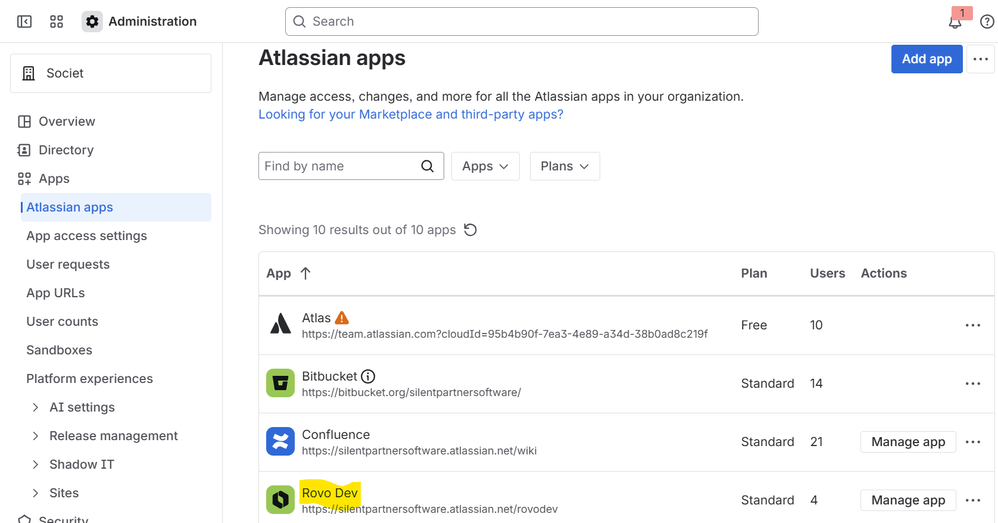
Task: Open more actions for Bitbucket row
Action: [x=973, y=384]
